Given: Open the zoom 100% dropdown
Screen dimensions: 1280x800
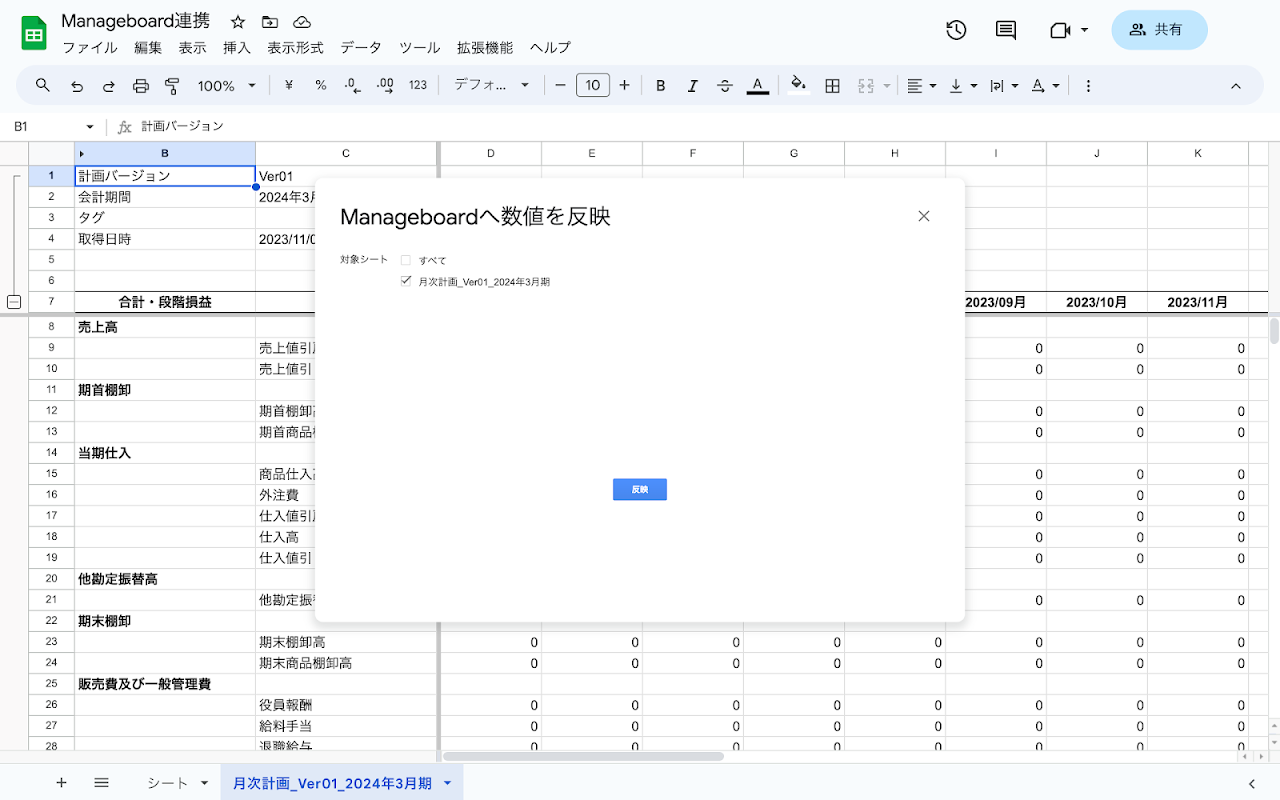Looking at the screenshot, I should (x=227, y=86).
